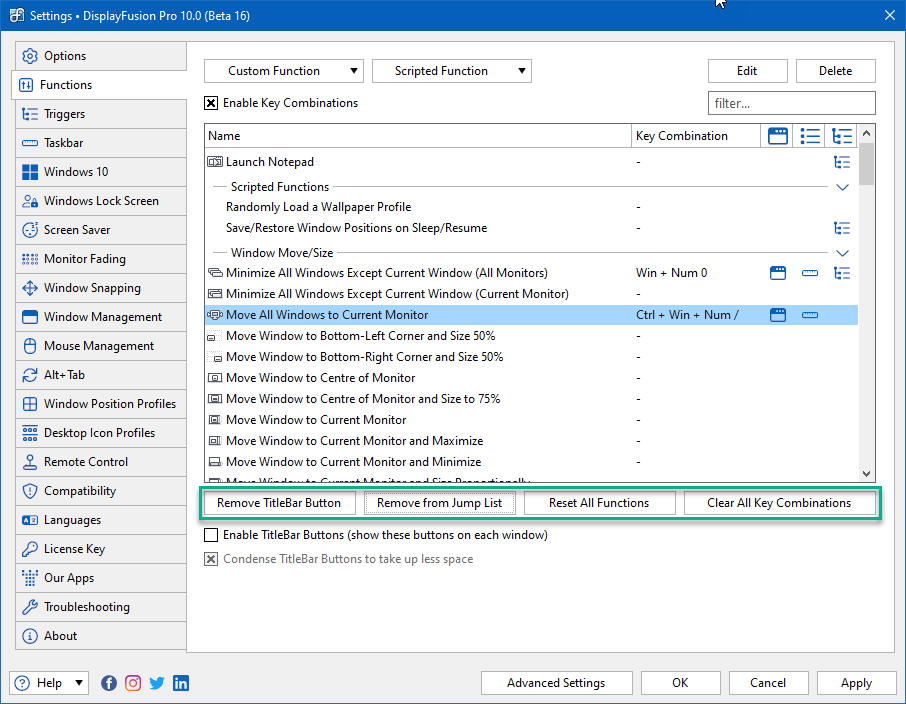Click TitleBar icon in Move All Windows row

coord(778,315)
